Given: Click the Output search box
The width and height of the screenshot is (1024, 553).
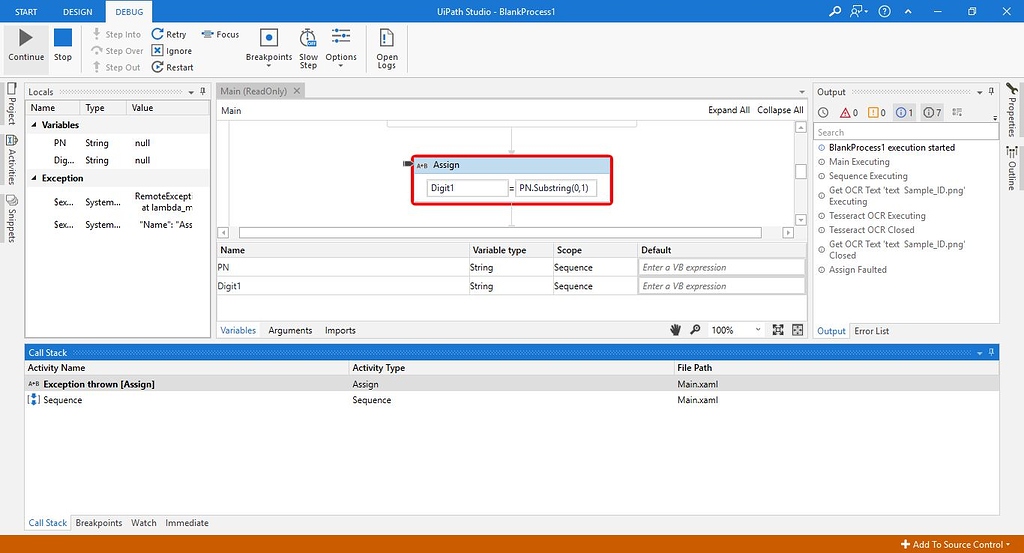Looking at the screenshot, I should coord(906,133).
